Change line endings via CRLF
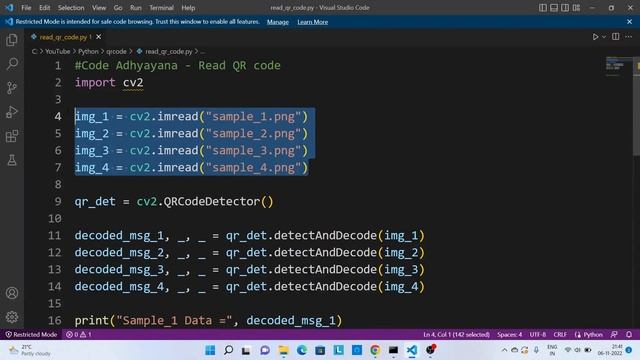Screen dimensions: 640x360 [560, 335]
